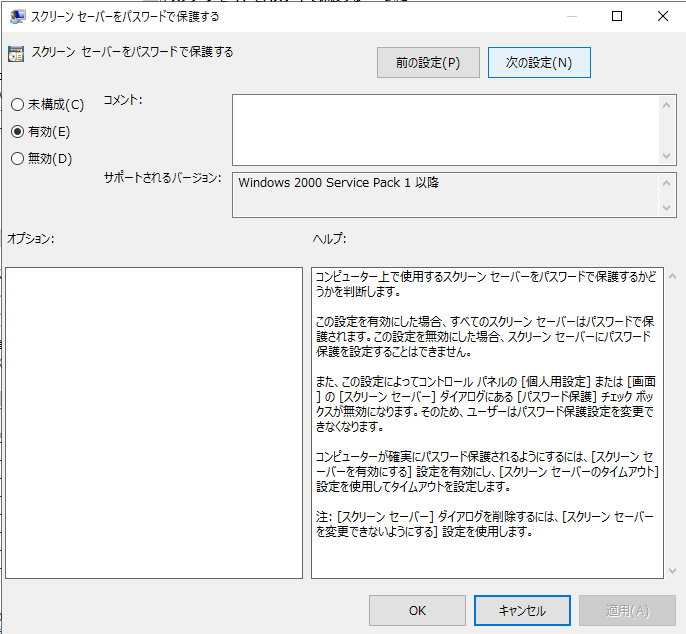Viewport: 686px width, 634px height.
Task: Select the 有効(E) radio button
Action: tap(17, 131)
